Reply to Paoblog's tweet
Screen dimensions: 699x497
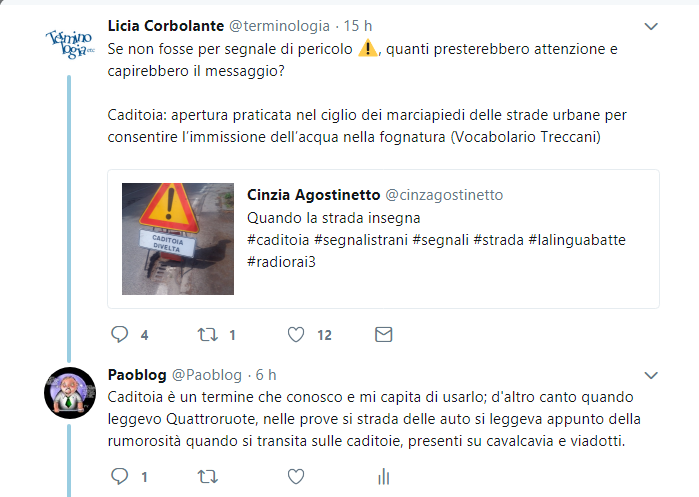[120, 477]
